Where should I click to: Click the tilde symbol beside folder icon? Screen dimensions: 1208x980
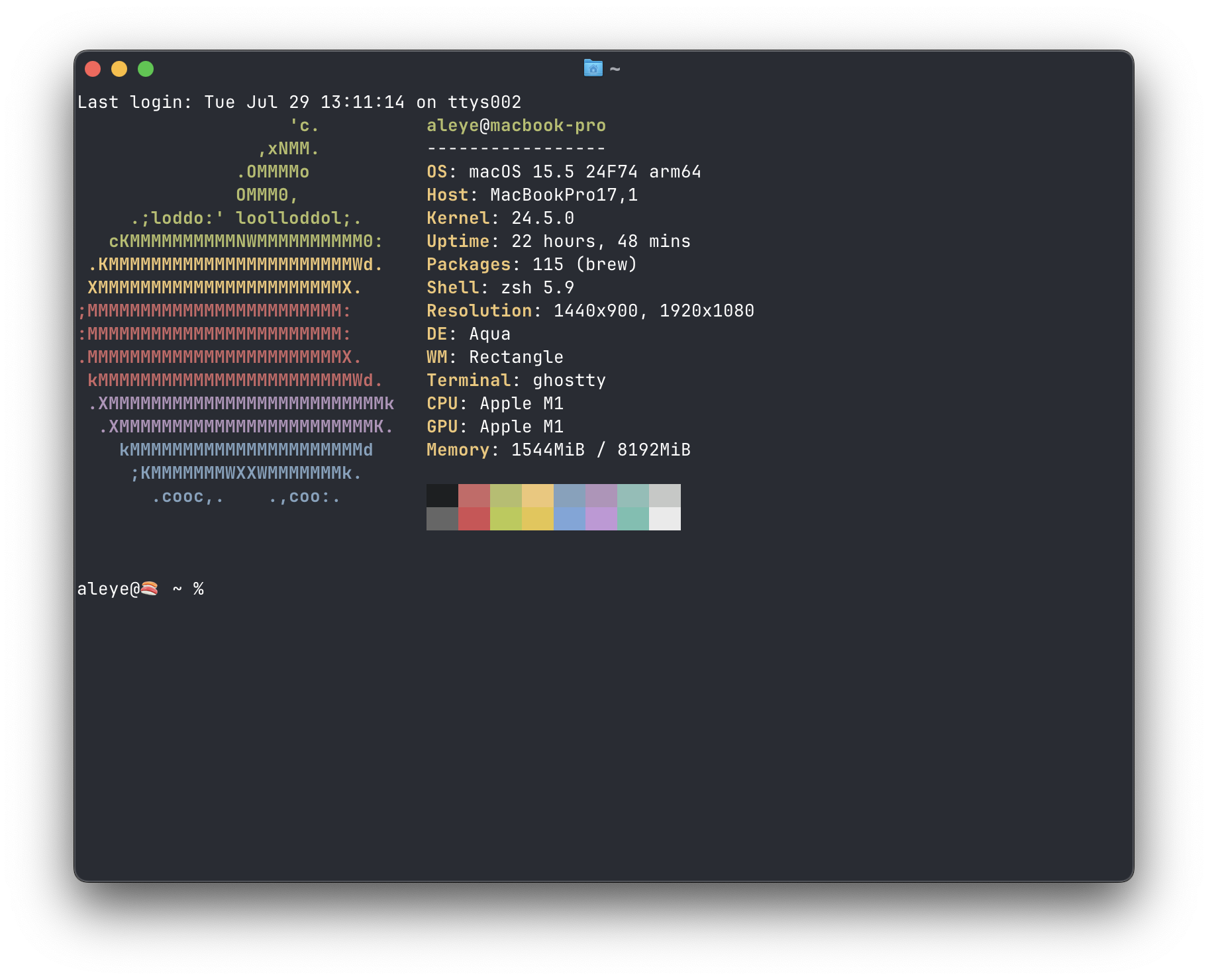click(x=615, y=68)
